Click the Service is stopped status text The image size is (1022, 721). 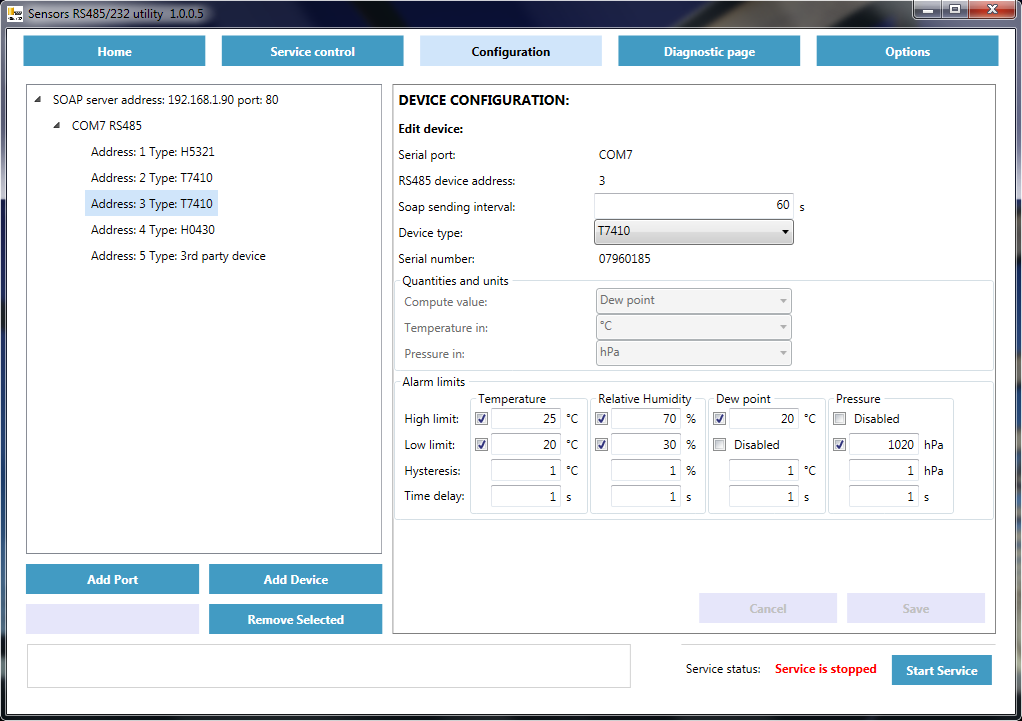(825, 669)
